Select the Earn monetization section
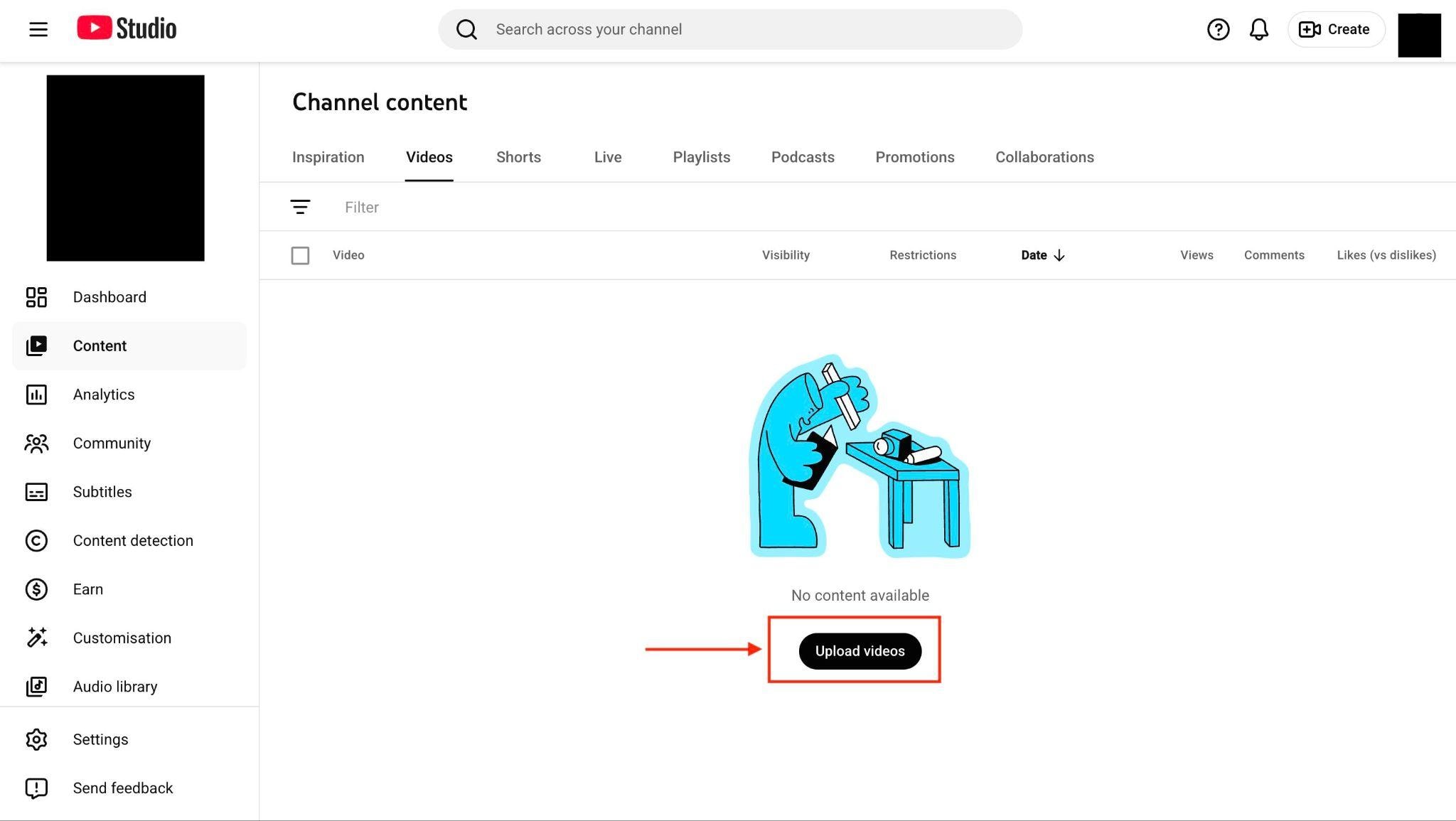The height and width of the screenshot is (821, 1456). tap(88, 589)
